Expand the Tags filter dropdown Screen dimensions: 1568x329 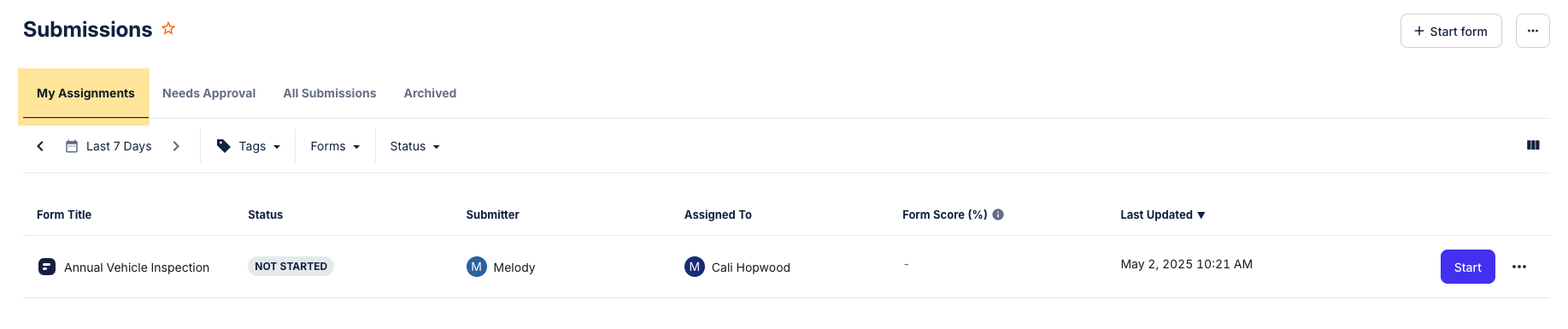pyautogui.click(x=249, y=146)
